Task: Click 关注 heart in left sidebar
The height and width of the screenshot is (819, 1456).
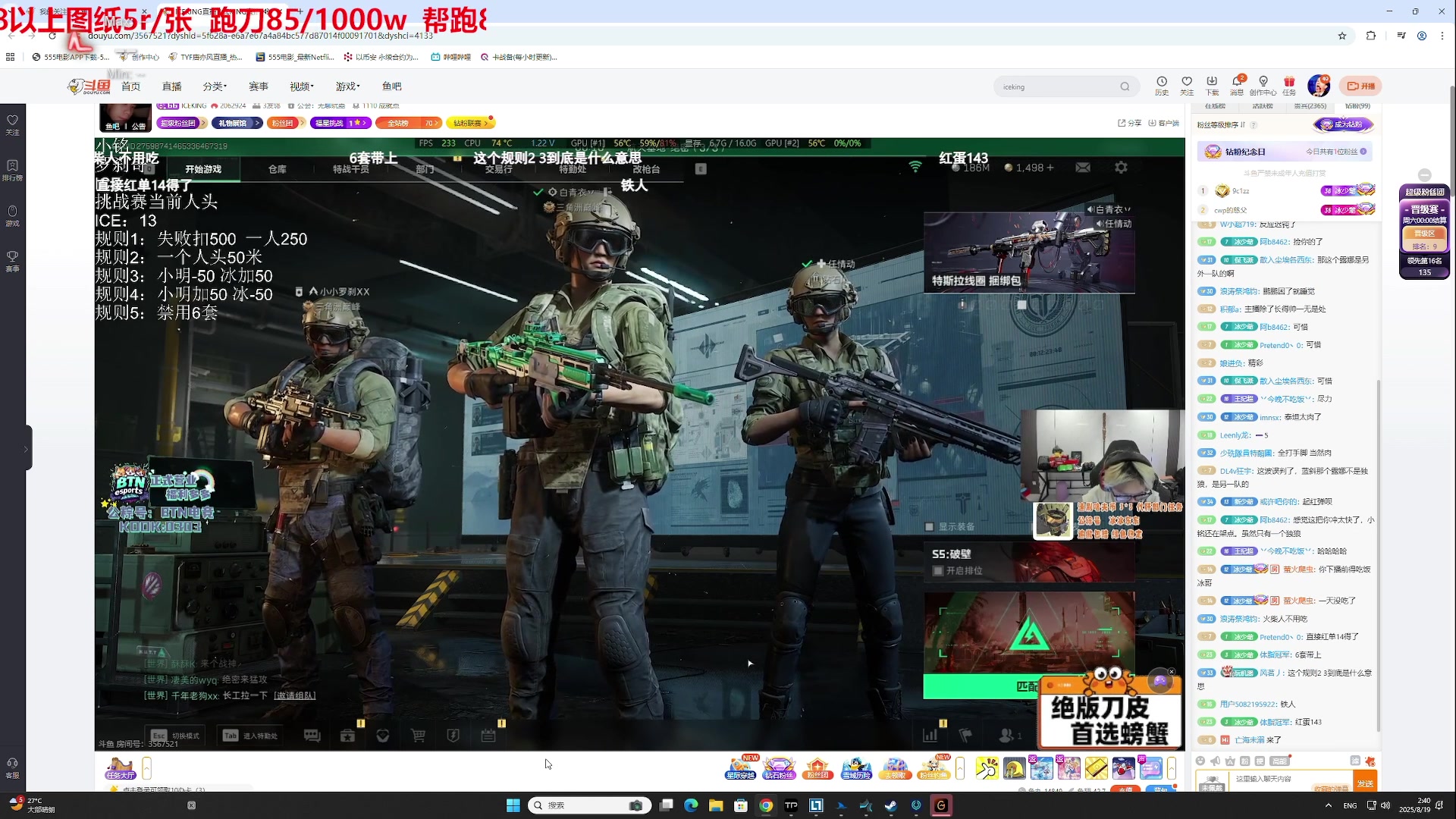Action: point(13,124)
